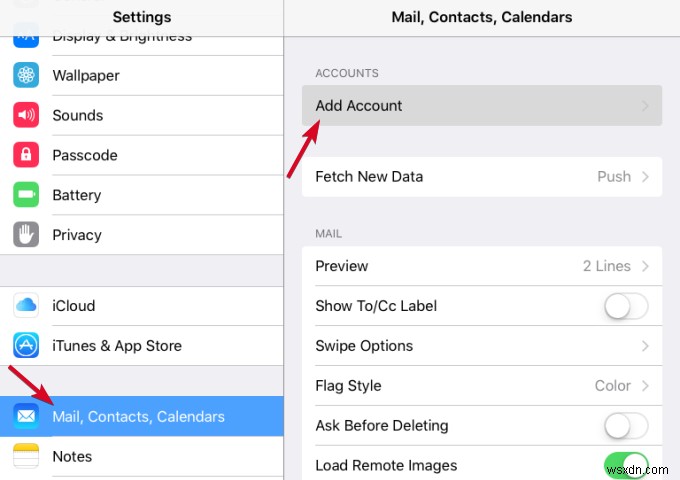The height and width of the screenshot is (480, 680).
Task: Tap the Flag Style 'Color' value
Action: [x=612, y=386]
